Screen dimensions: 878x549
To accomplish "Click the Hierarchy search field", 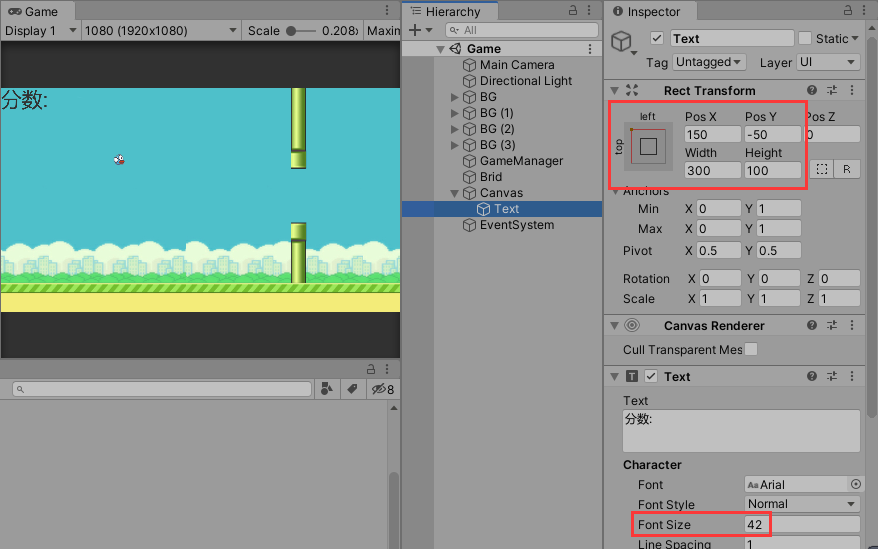I will coord(522,30).
